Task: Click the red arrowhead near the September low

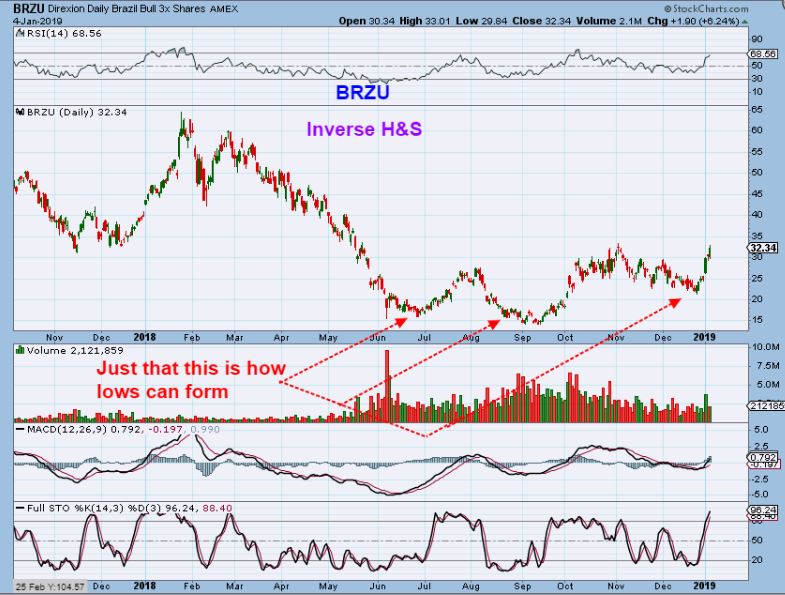Action: (499, 319)
